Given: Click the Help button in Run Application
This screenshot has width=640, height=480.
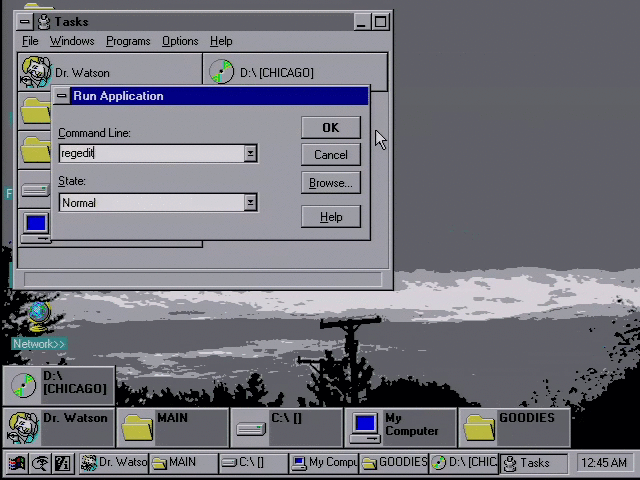Looking at the screenshot, I should [331, 217].
